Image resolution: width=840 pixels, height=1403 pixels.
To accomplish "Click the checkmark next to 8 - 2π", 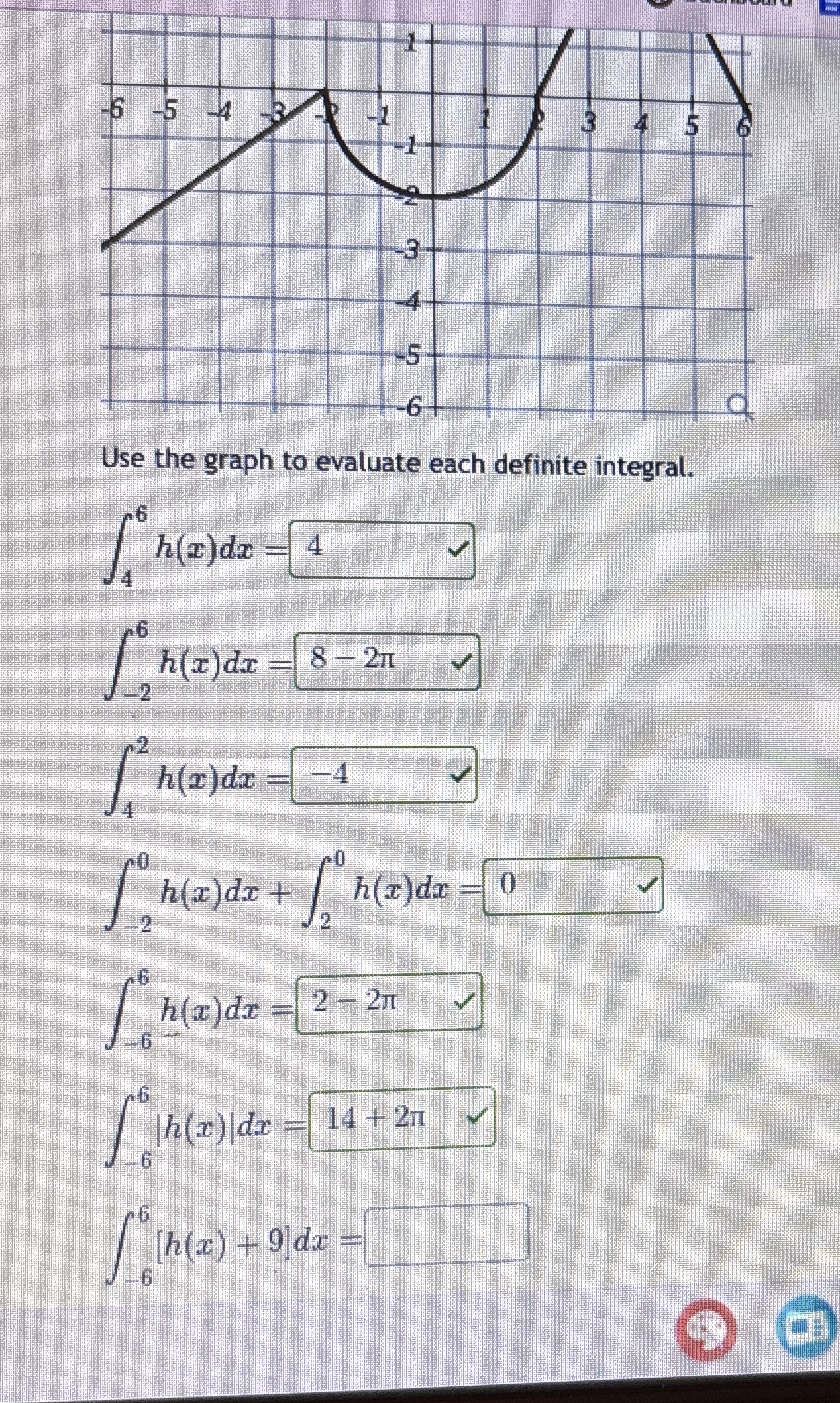I will click(460, 663).
